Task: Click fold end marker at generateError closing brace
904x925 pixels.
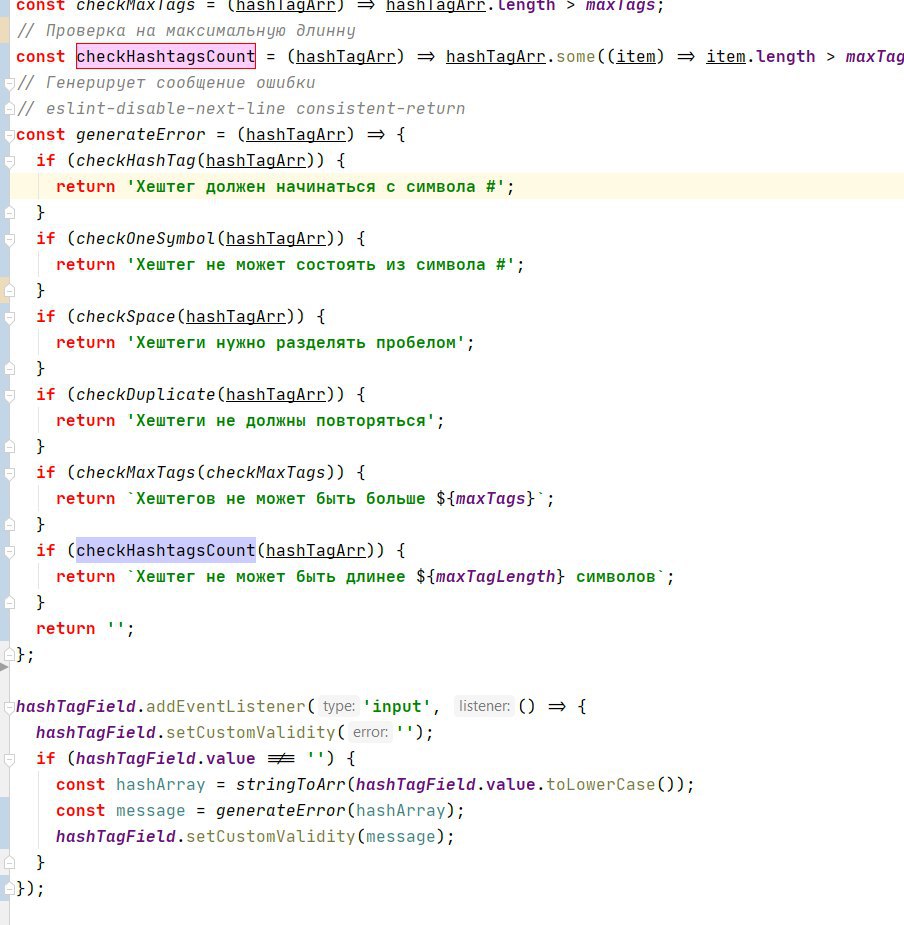Action: point(9,654)
